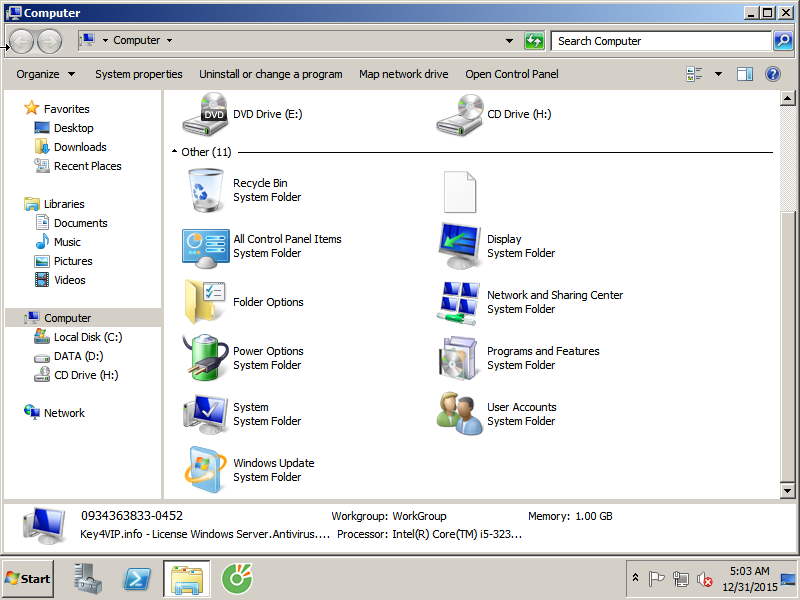Select the Videos library

click(70, 280)
